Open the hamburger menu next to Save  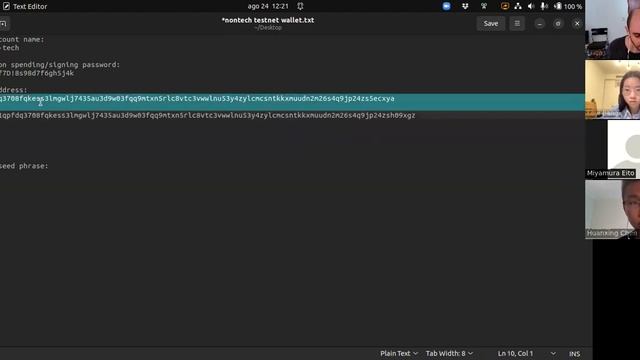[517, 24]
